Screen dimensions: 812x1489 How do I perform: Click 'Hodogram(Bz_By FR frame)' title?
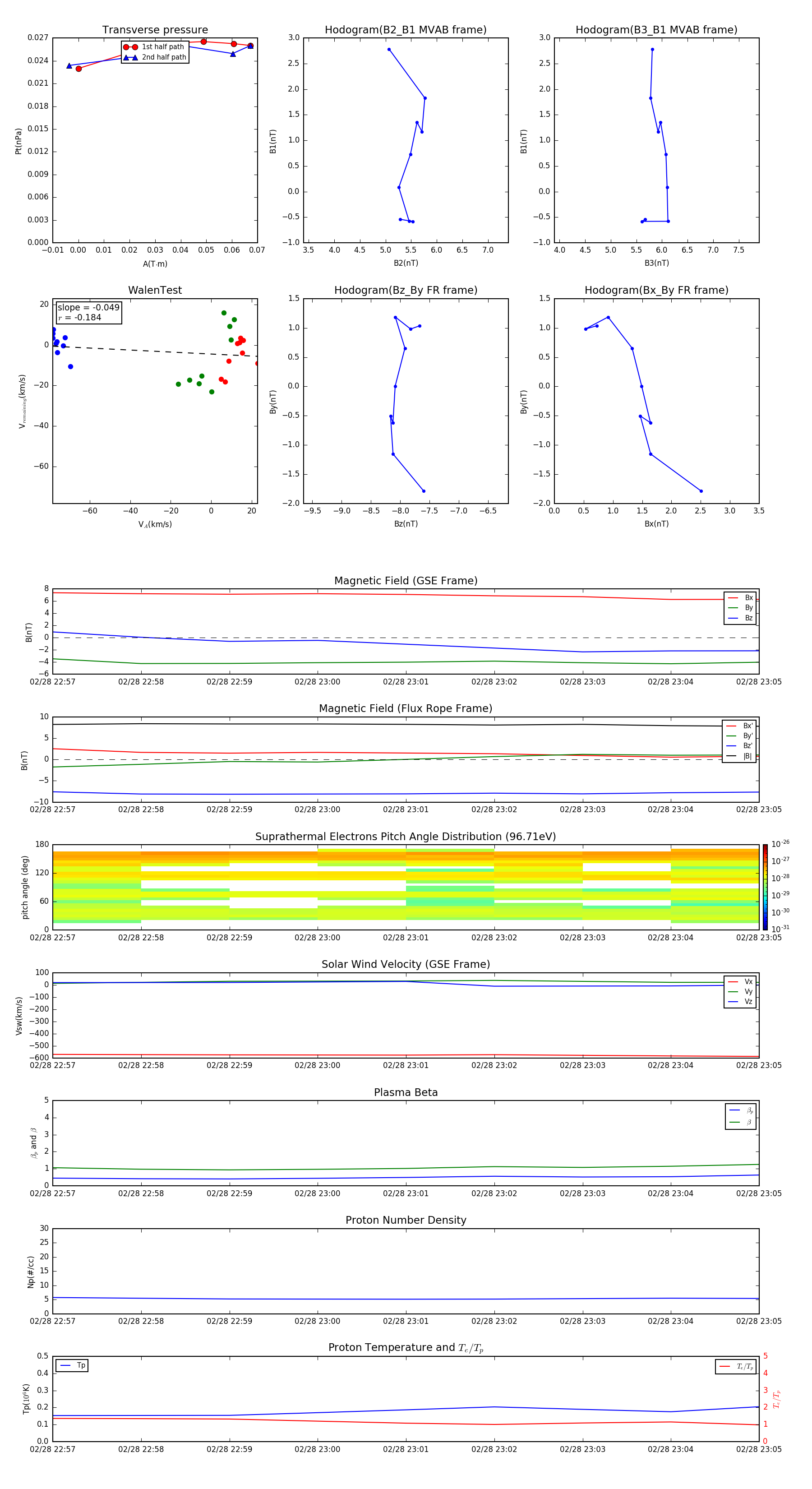[x=406, y=290]
